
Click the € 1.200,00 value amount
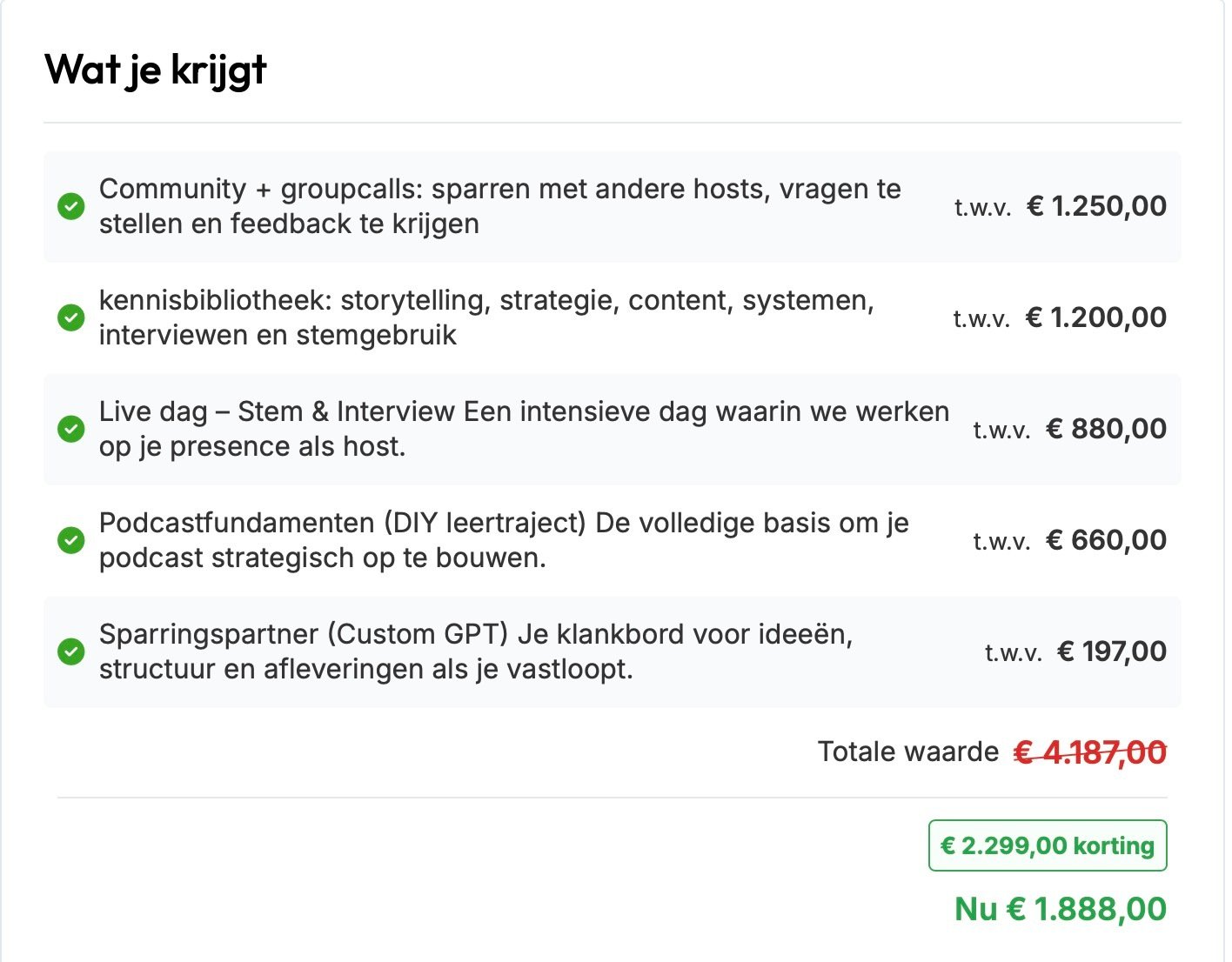click(1095, 317)
